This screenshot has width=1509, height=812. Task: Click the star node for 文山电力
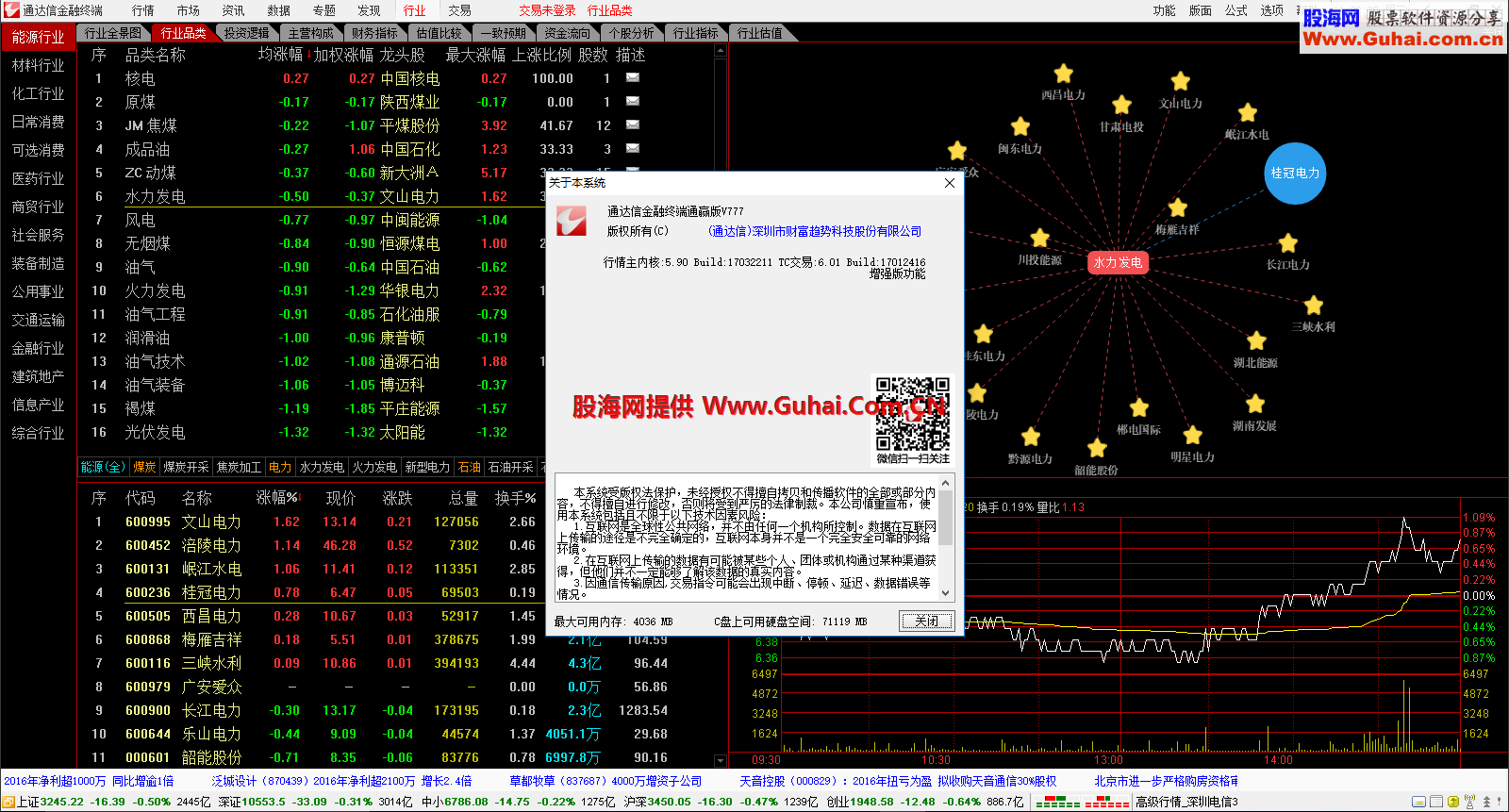point(1181,81)
